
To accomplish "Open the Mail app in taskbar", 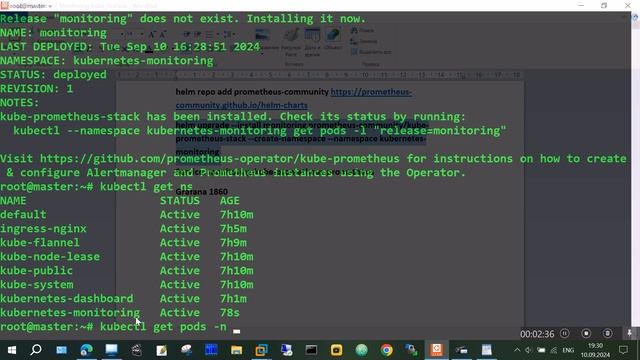I will 62,350.
